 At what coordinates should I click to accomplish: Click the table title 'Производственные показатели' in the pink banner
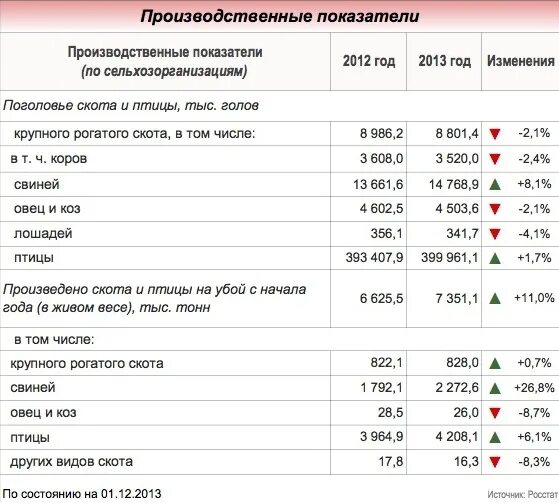coord(280,16)
